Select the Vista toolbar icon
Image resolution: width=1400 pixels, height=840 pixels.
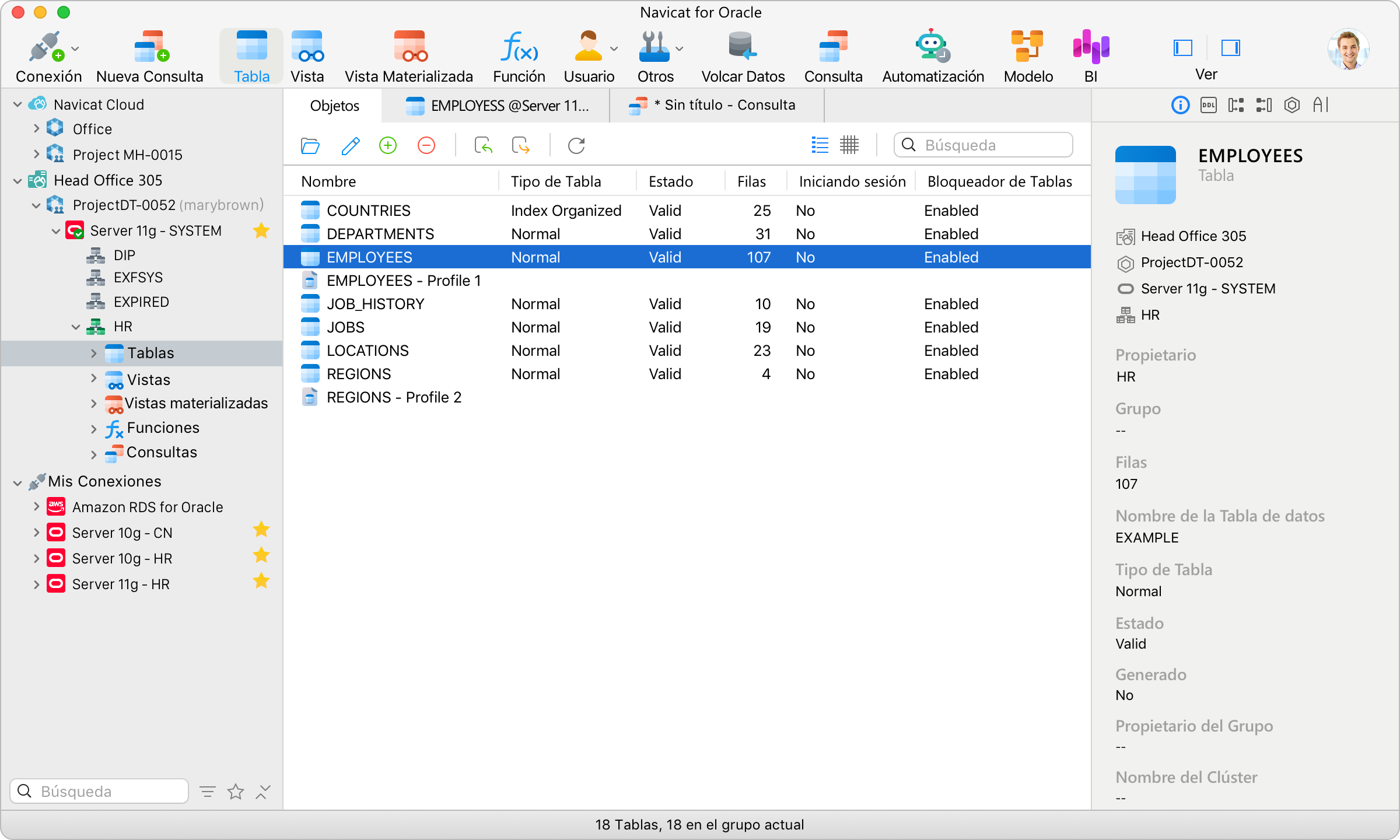coord(307,47)
